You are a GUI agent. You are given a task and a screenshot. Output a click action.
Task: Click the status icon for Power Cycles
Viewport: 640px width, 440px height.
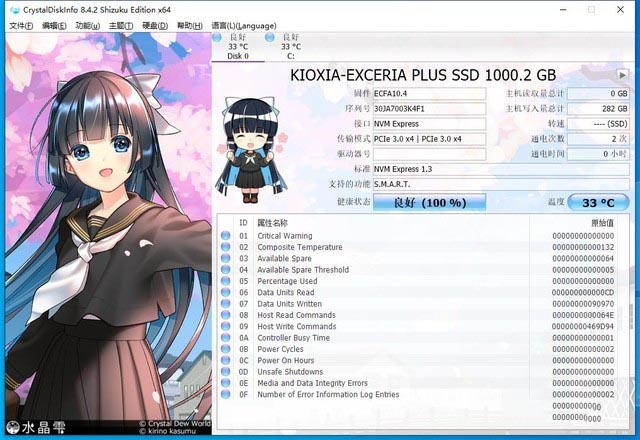click(225, 349)
